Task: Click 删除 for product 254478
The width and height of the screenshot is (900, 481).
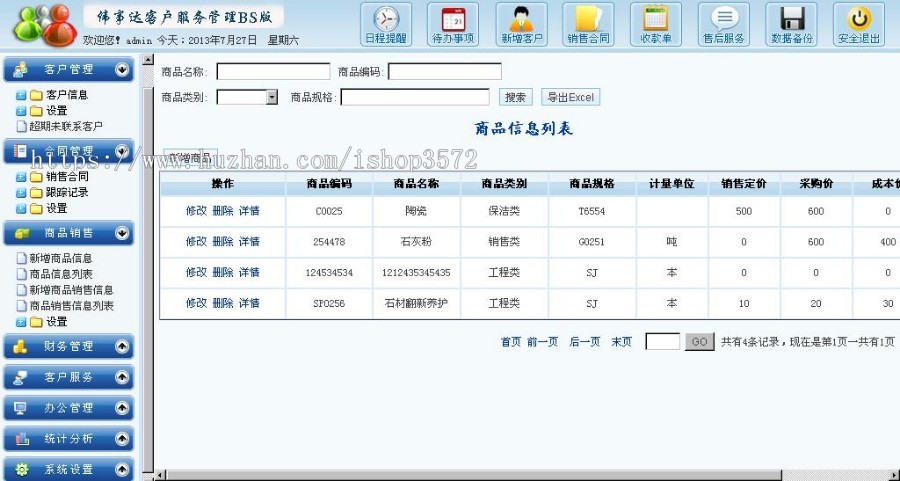Action: click(x=223, y=242)
